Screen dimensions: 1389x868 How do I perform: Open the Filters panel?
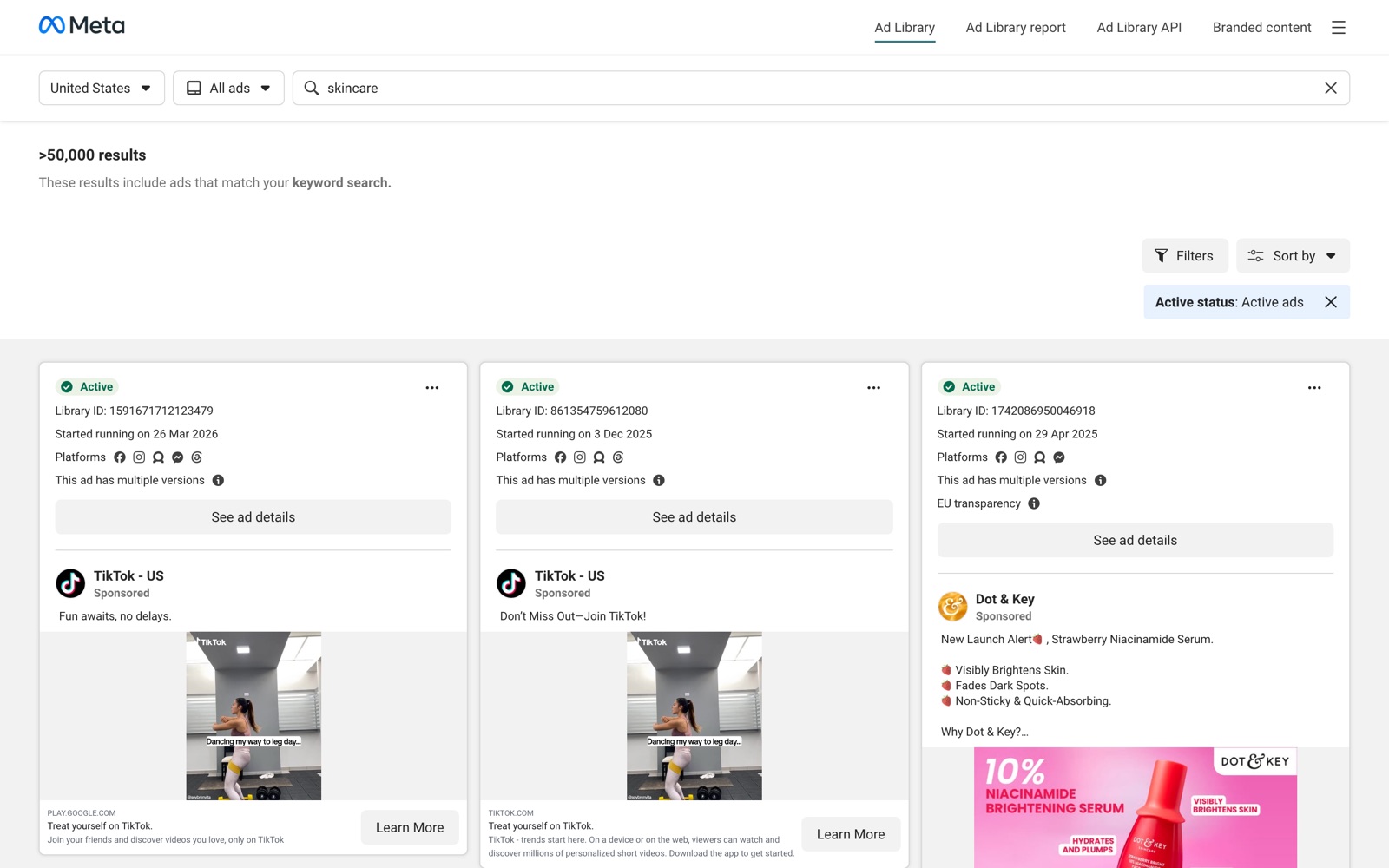[x=1184, y=256]
